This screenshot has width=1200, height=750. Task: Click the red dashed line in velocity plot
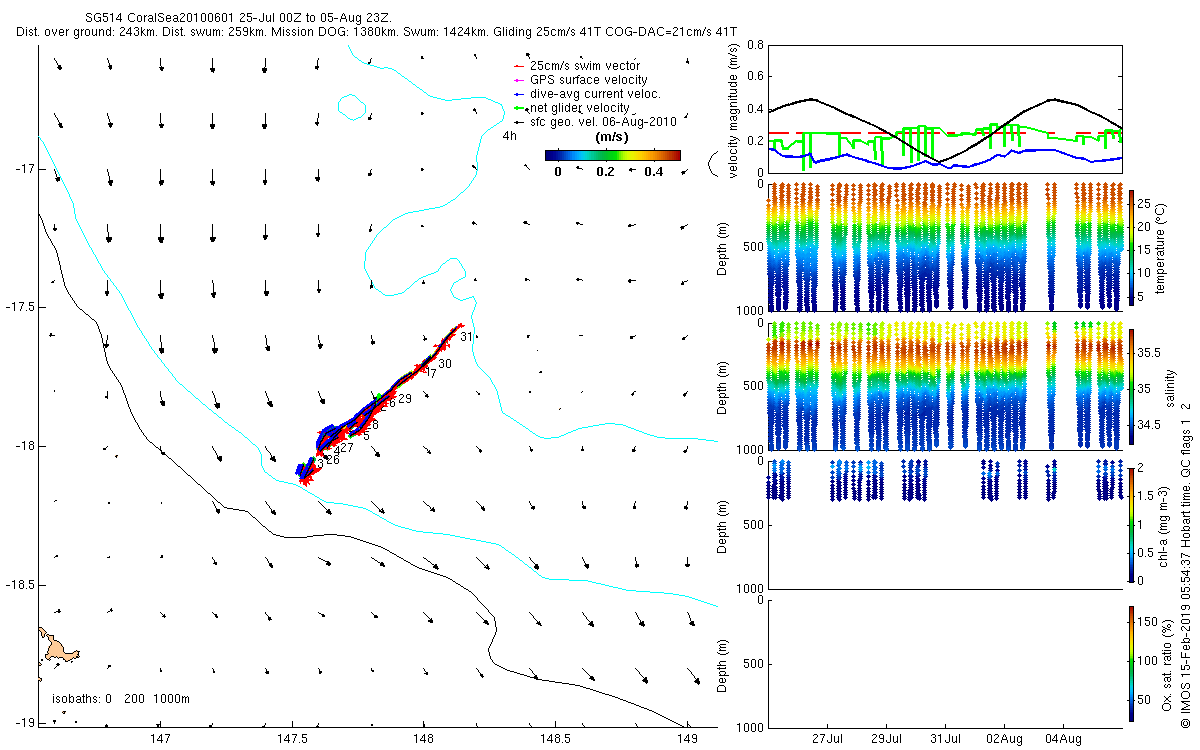pyautogui.click(x=944, y=133)
